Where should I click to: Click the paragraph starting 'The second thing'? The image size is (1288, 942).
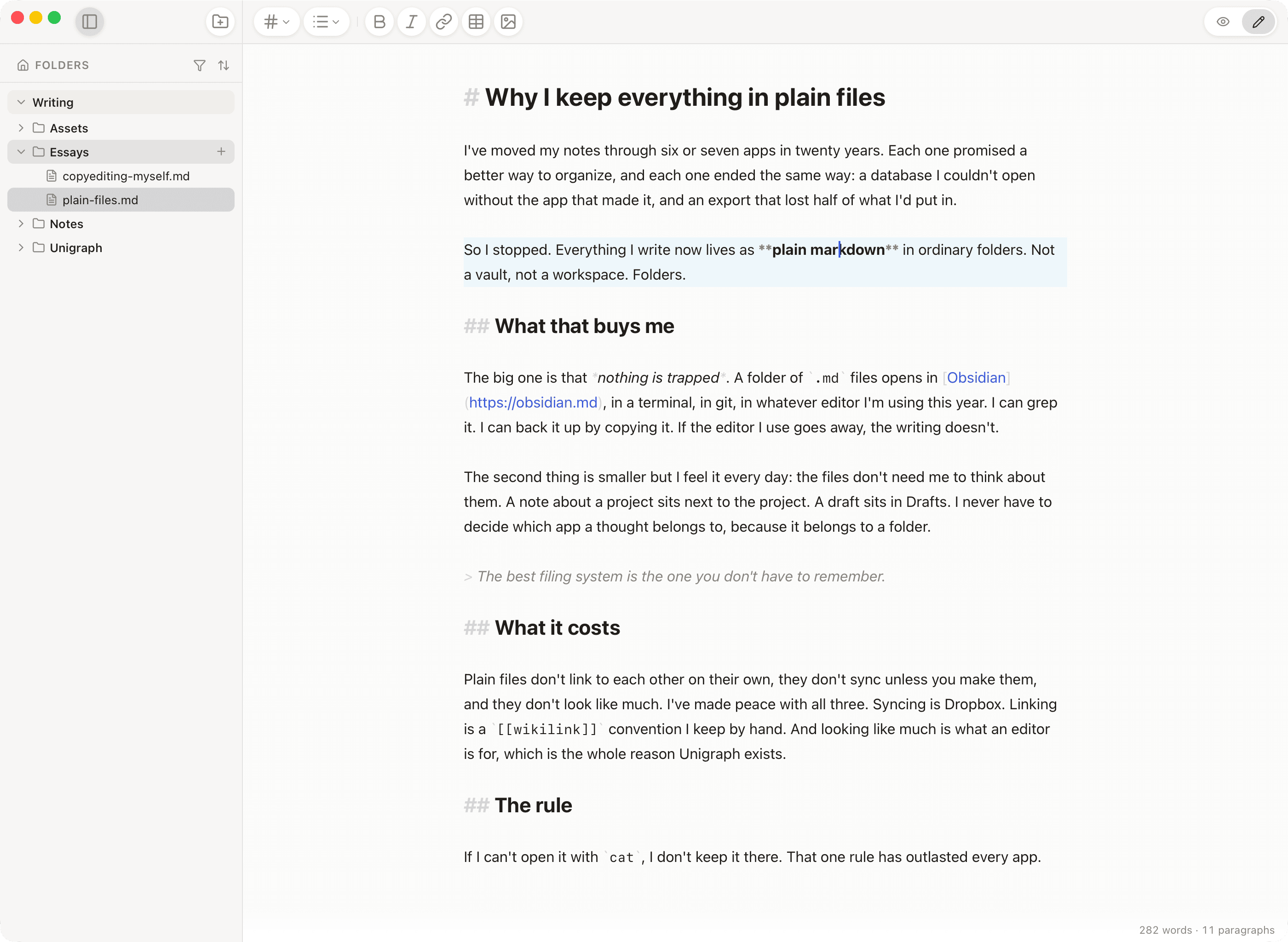758,502
